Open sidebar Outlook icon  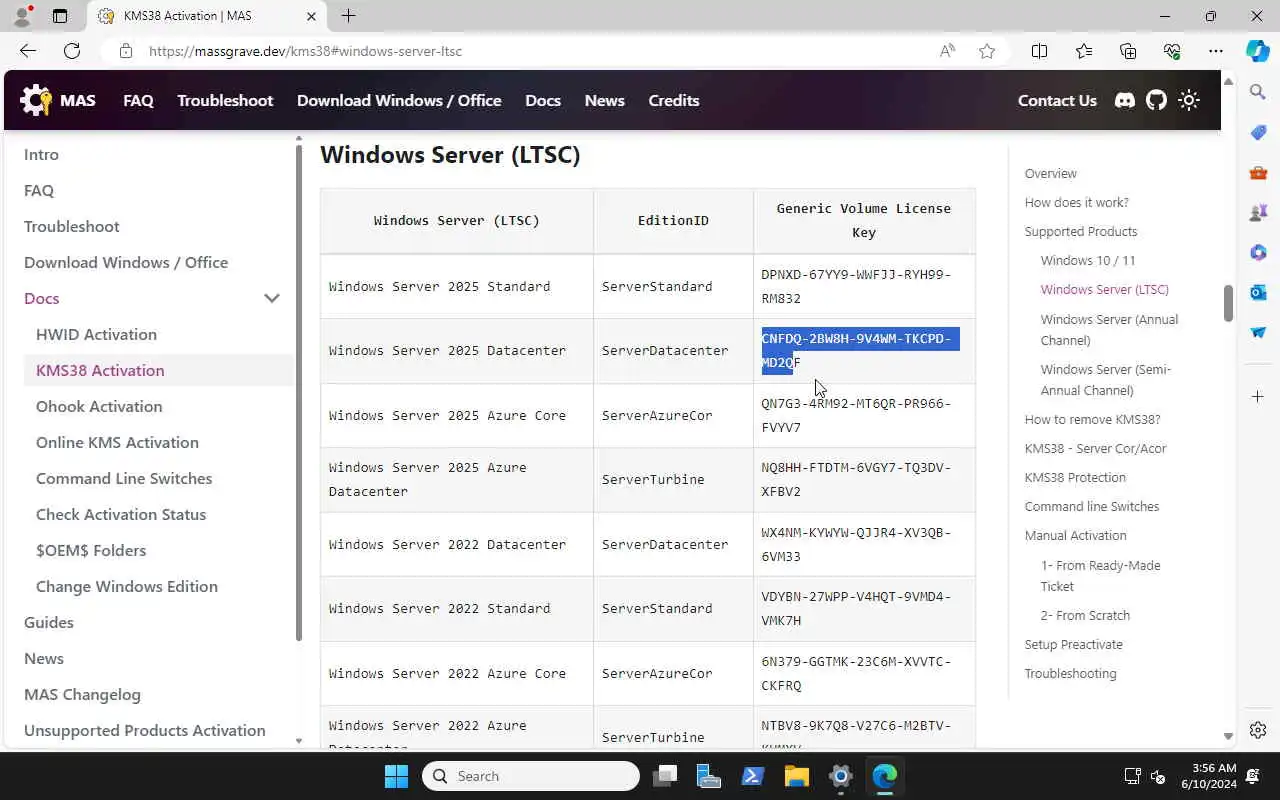(1258, 292)
